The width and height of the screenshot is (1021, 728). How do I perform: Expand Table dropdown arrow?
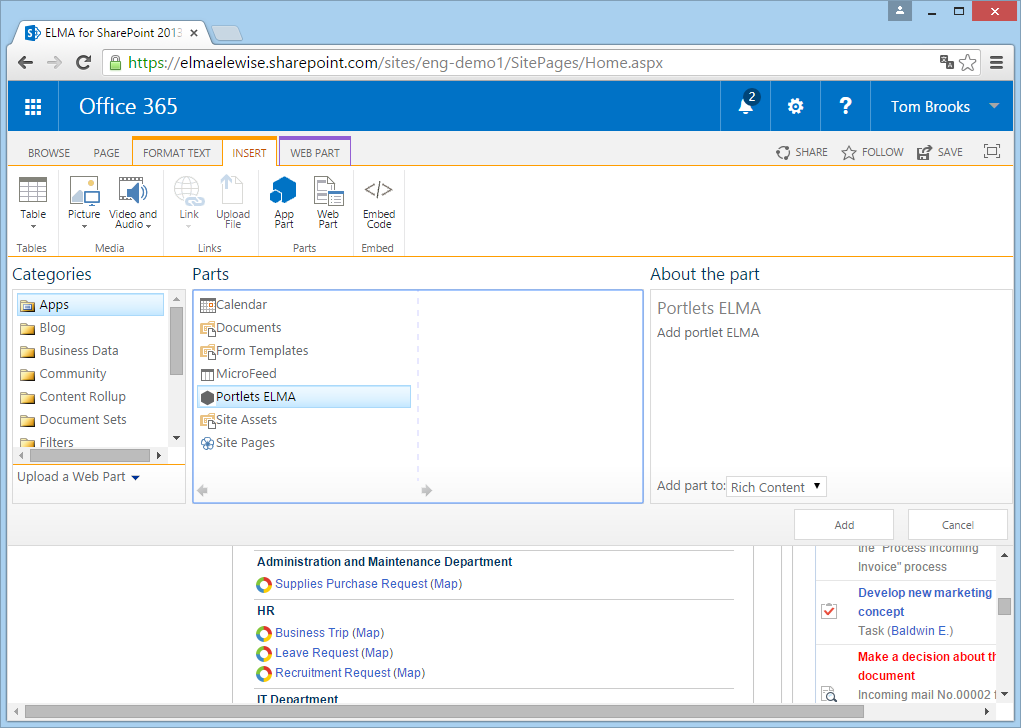coord(33,227)
